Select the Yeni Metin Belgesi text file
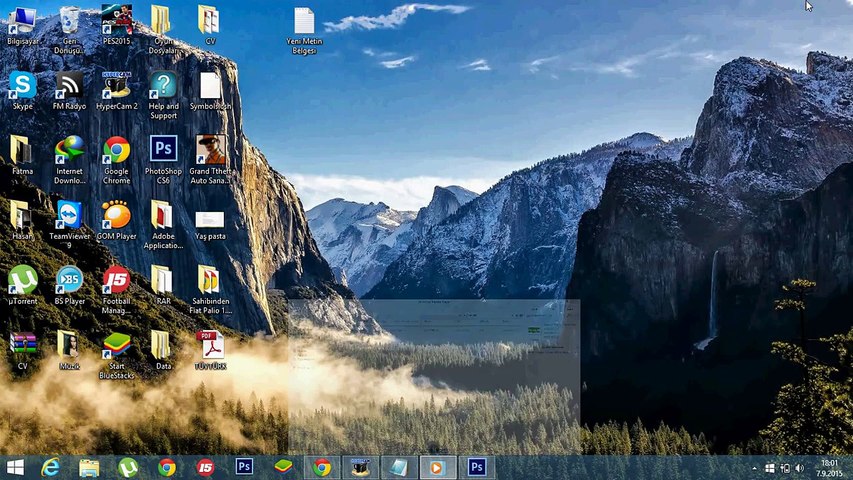Image resolution: width=853 pixels, height=480 pixels. click(304, 30)
